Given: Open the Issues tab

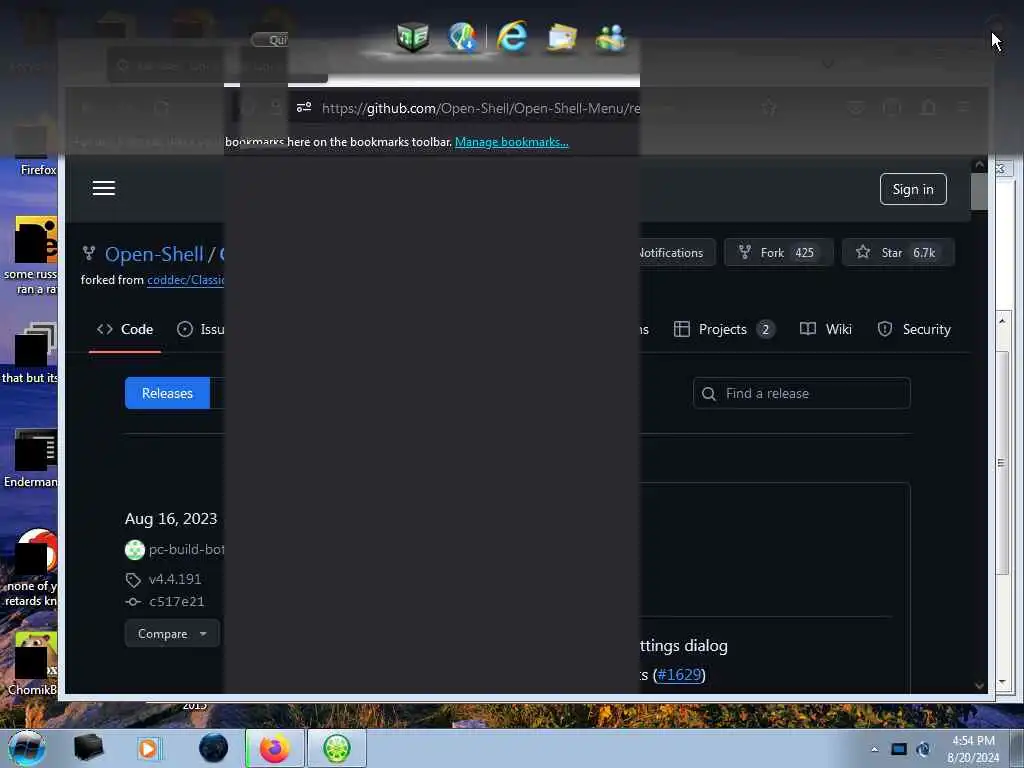Looking at the screenshot, I should coord(200,329).
